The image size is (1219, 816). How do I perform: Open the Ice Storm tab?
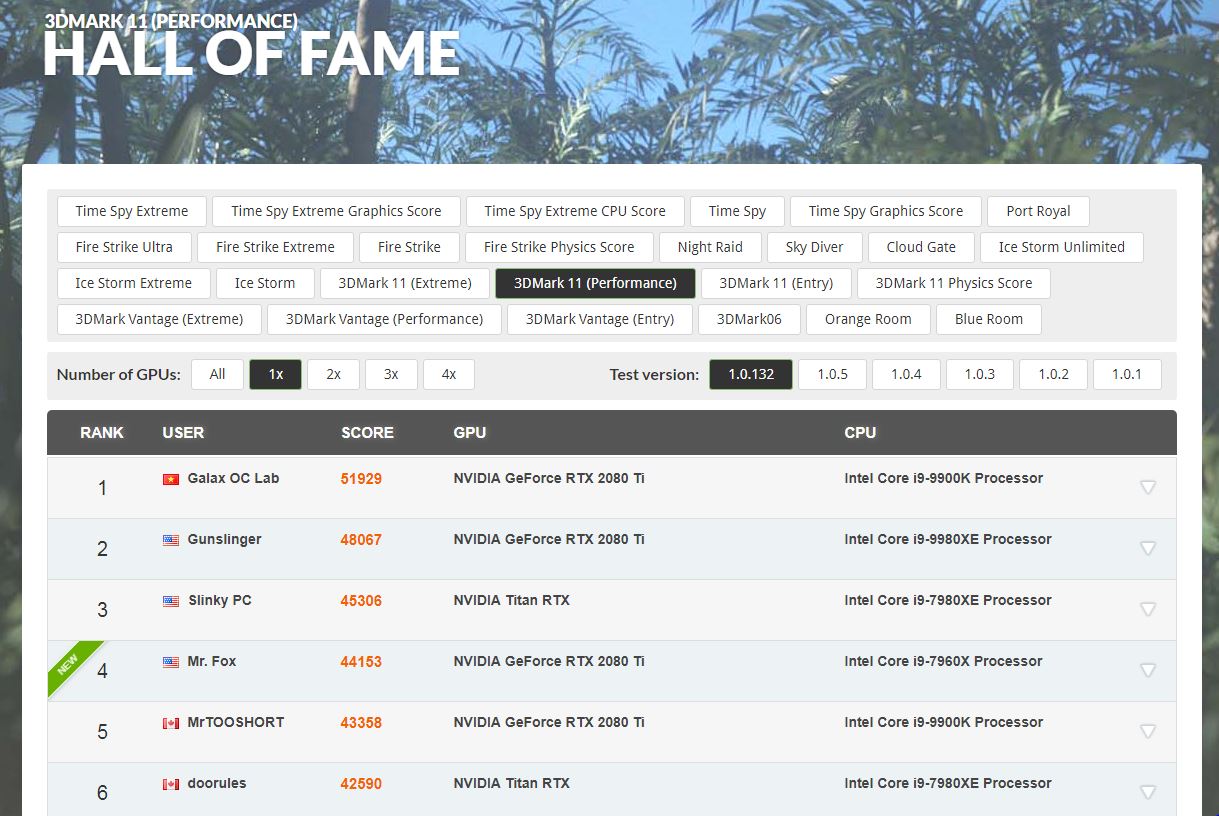265,283
